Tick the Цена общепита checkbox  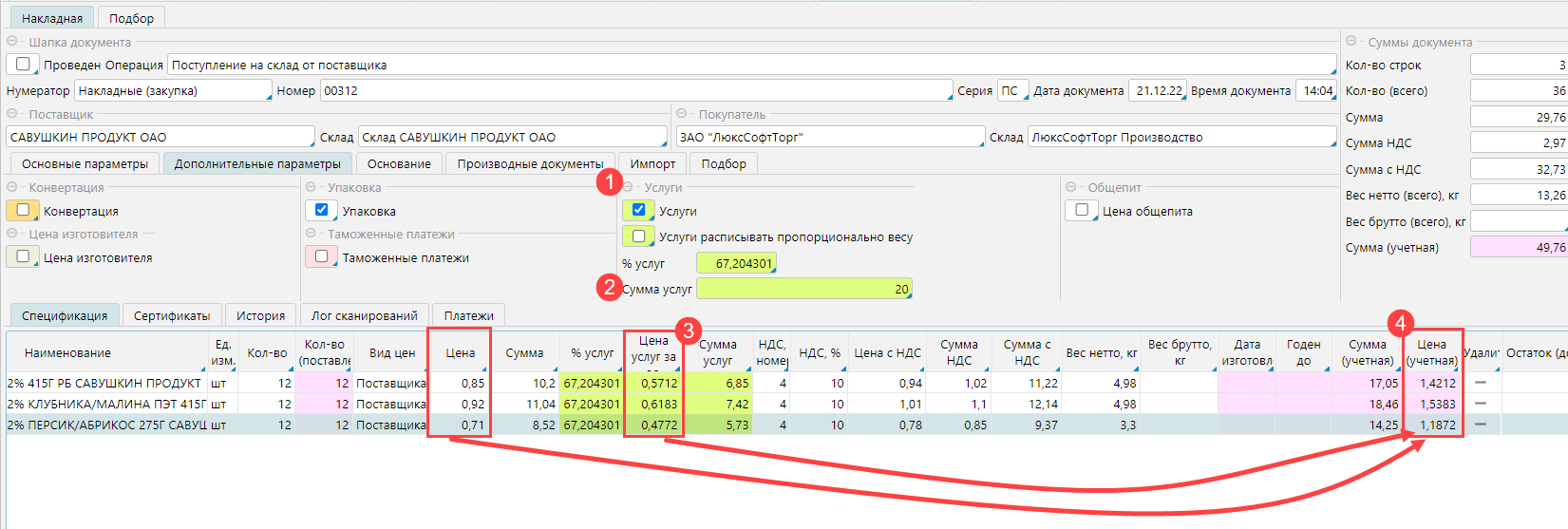pos(1082,210)
